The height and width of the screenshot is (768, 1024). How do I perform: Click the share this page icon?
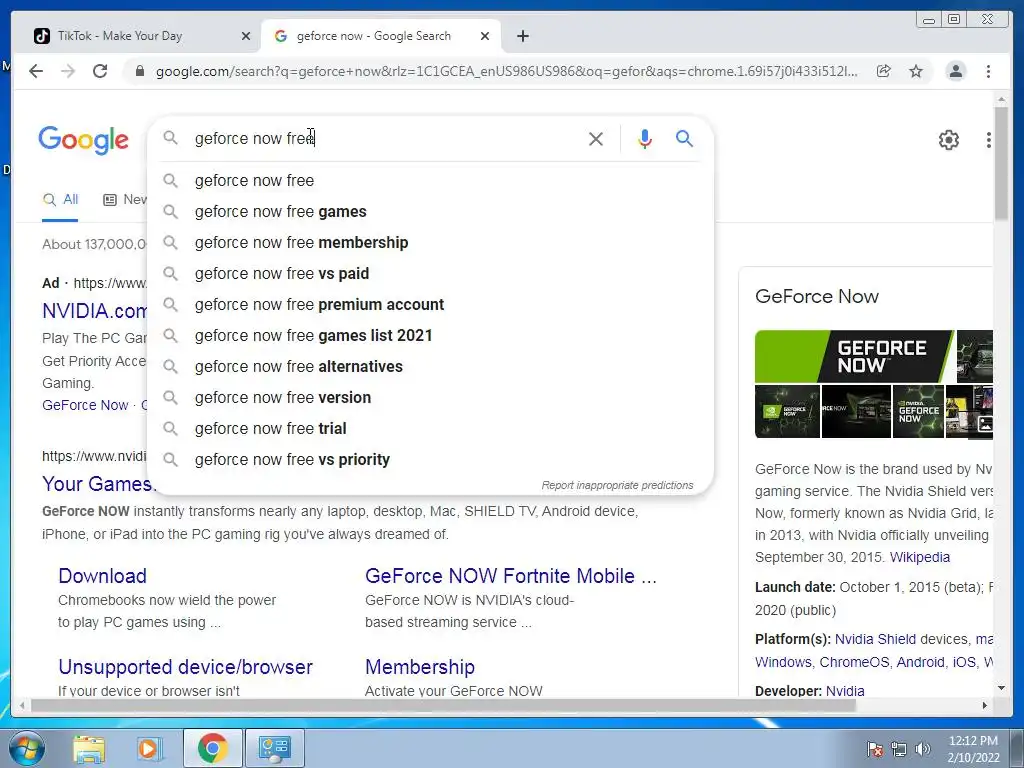pos(884,71)
